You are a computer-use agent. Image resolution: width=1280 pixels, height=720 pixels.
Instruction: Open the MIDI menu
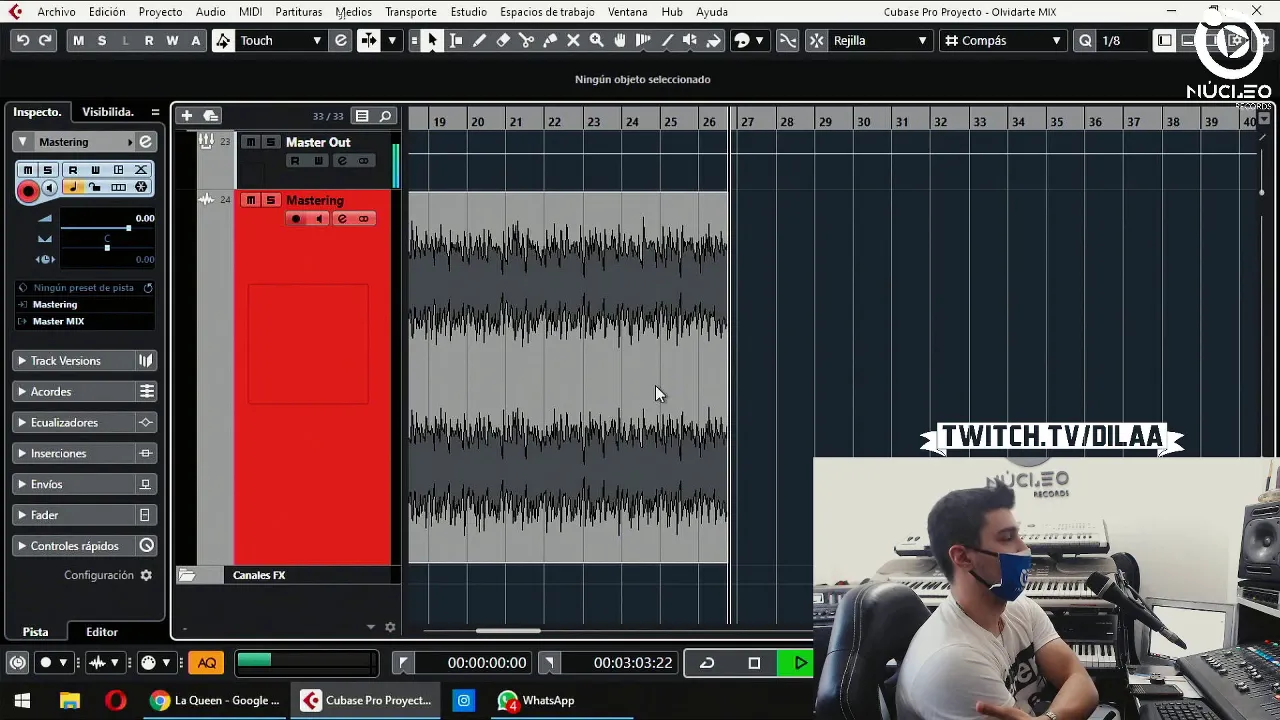(250, 12)
